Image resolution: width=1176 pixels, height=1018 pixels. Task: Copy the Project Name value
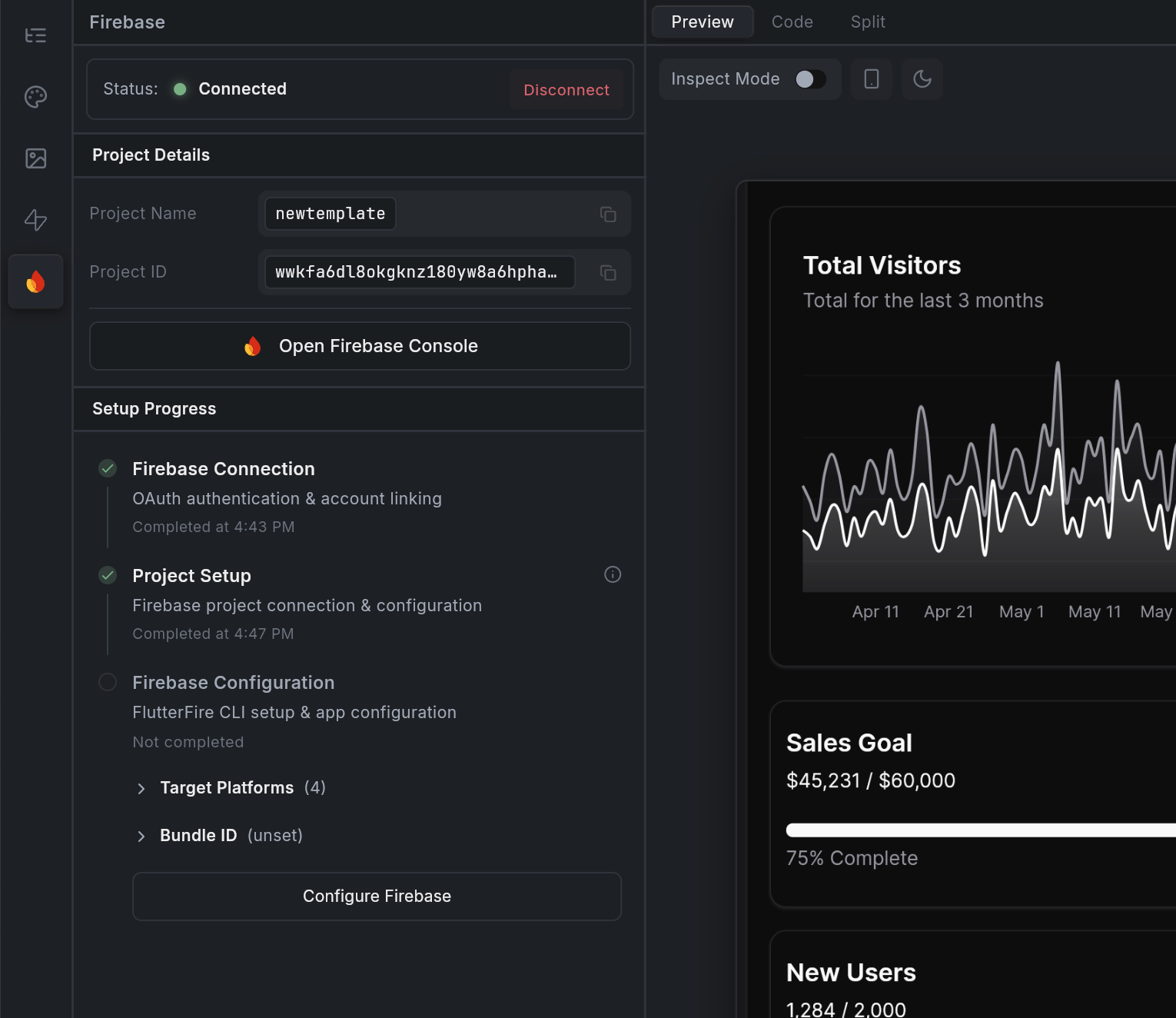pos(608,214)
